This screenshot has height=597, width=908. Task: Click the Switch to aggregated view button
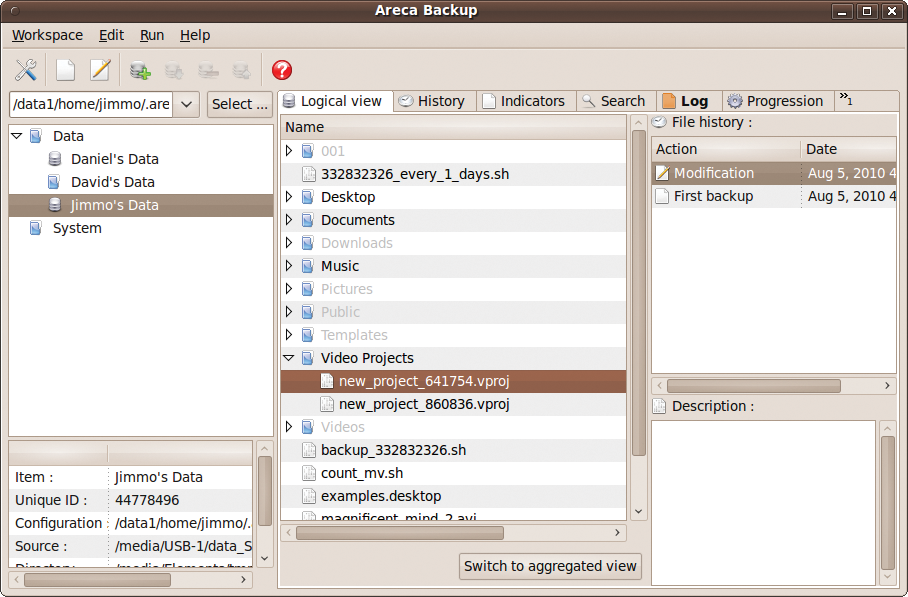click(x=550, y=566)
